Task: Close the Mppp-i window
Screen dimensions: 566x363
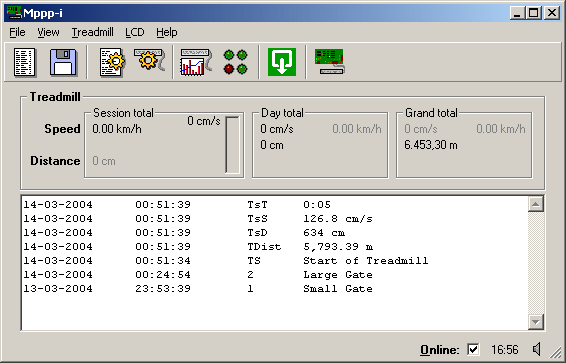Action: (x=552, y=13)
